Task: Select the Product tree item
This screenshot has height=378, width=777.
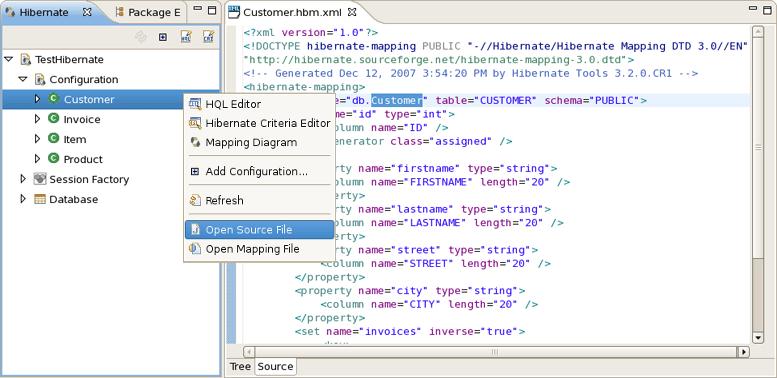Action: pyautogui.click(x=83, y=159)
